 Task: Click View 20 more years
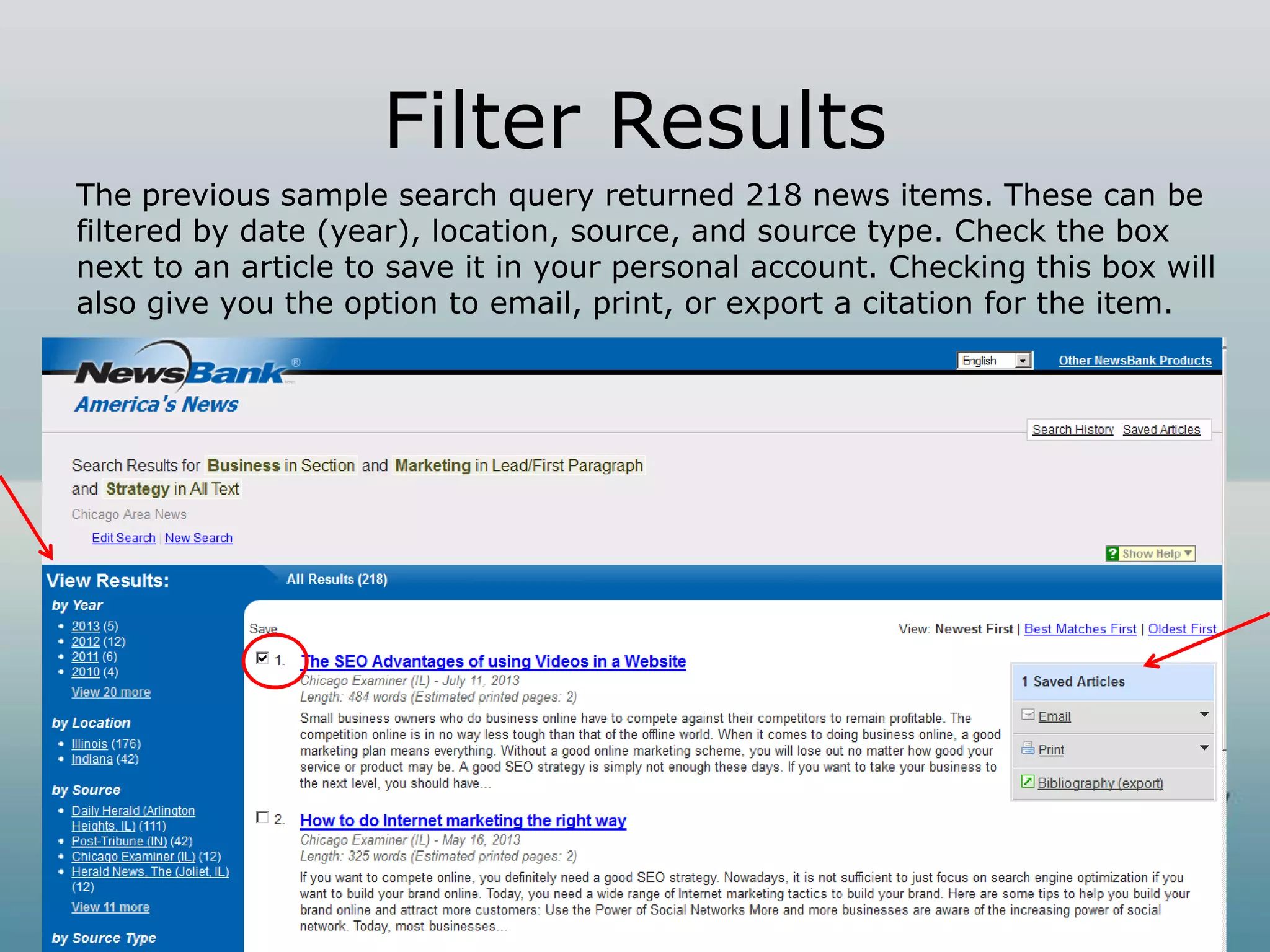111,692
